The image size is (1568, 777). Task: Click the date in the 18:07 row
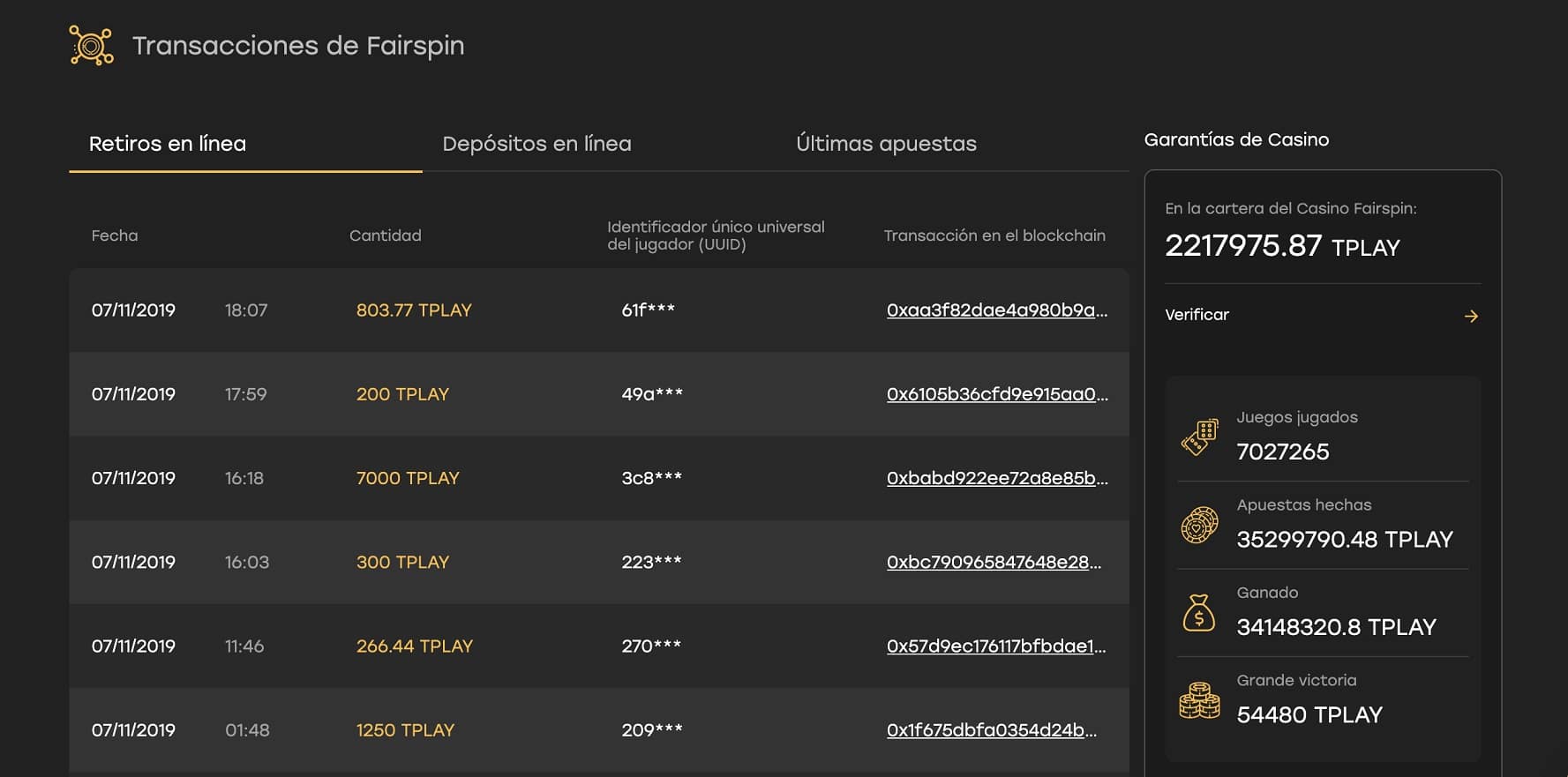click(133, 310)
